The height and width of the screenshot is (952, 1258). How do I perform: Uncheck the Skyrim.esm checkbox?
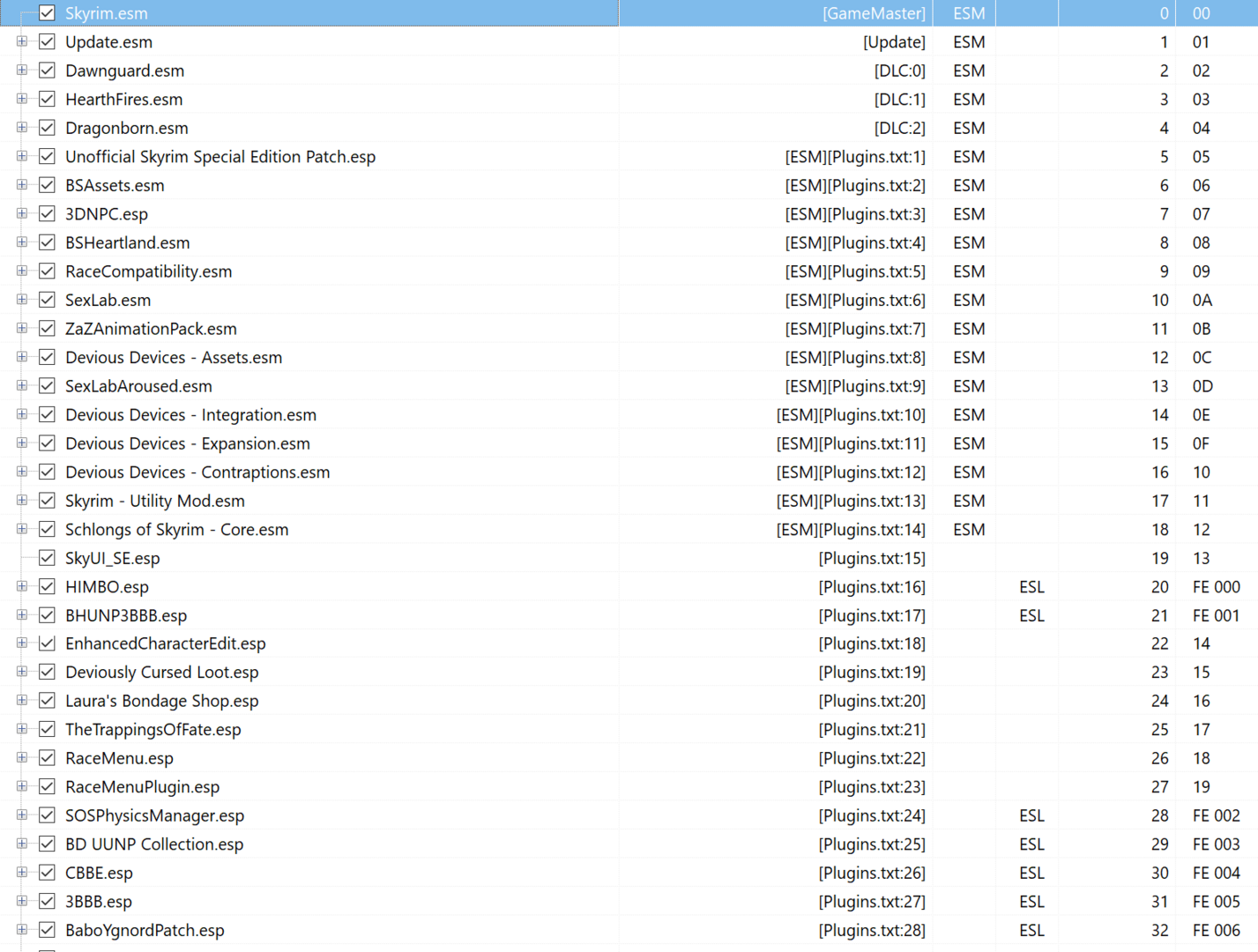click(x=48, y=13)
